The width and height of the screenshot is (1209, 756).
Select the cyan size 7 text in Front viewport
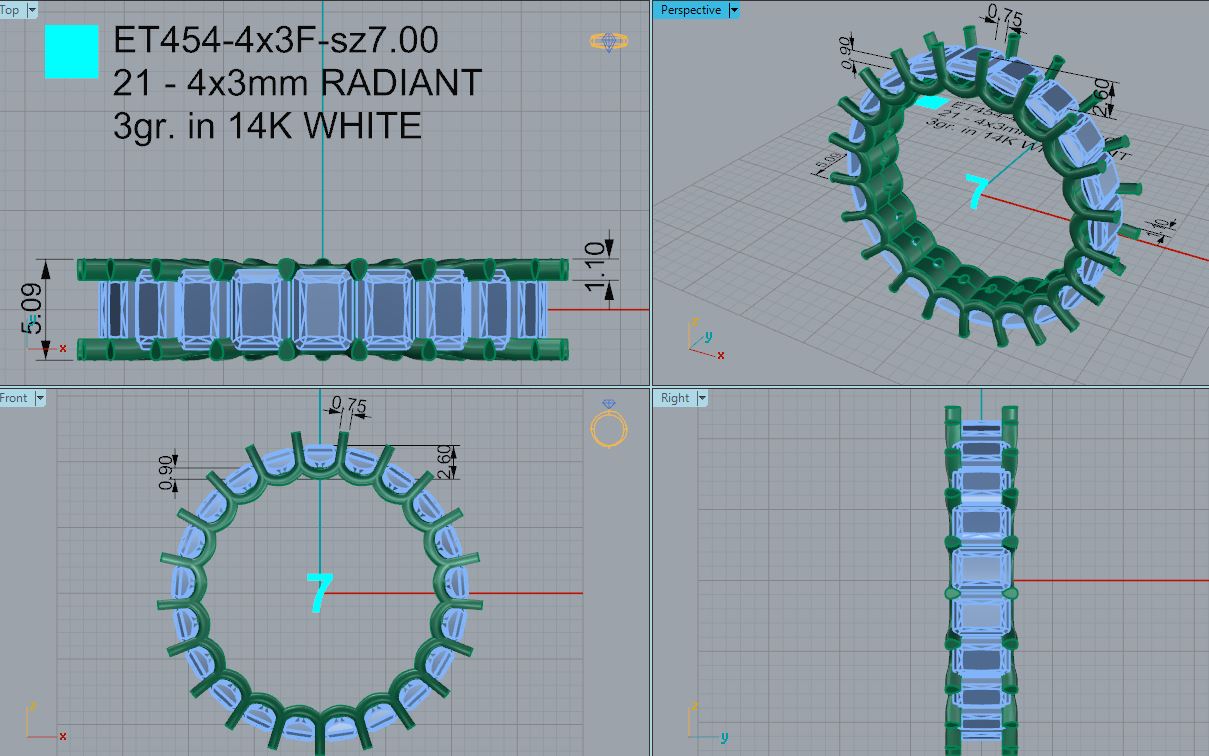(x=318, y=592)
